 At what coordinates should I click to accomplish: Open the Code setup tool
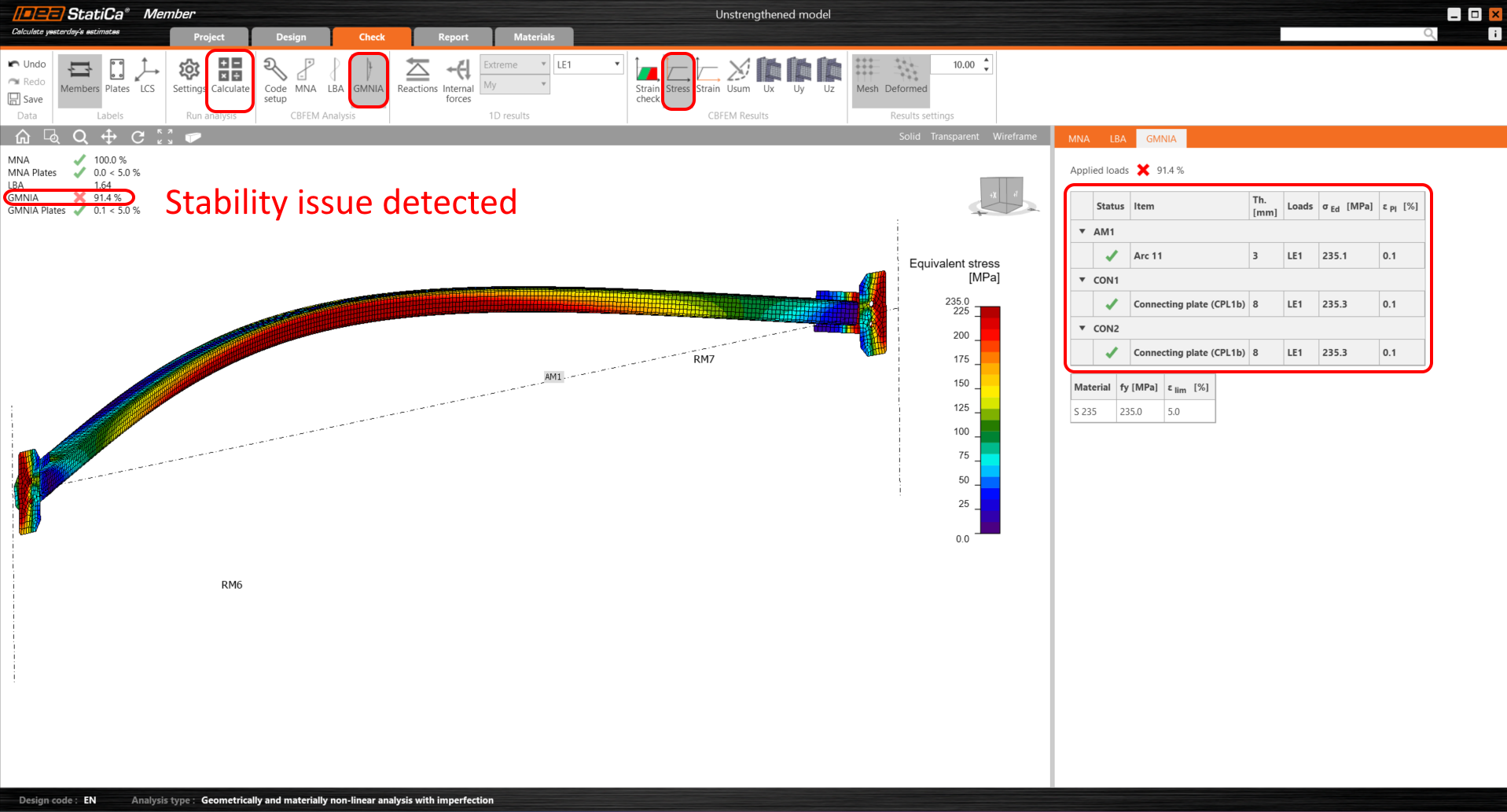click(x=275, y=79)
